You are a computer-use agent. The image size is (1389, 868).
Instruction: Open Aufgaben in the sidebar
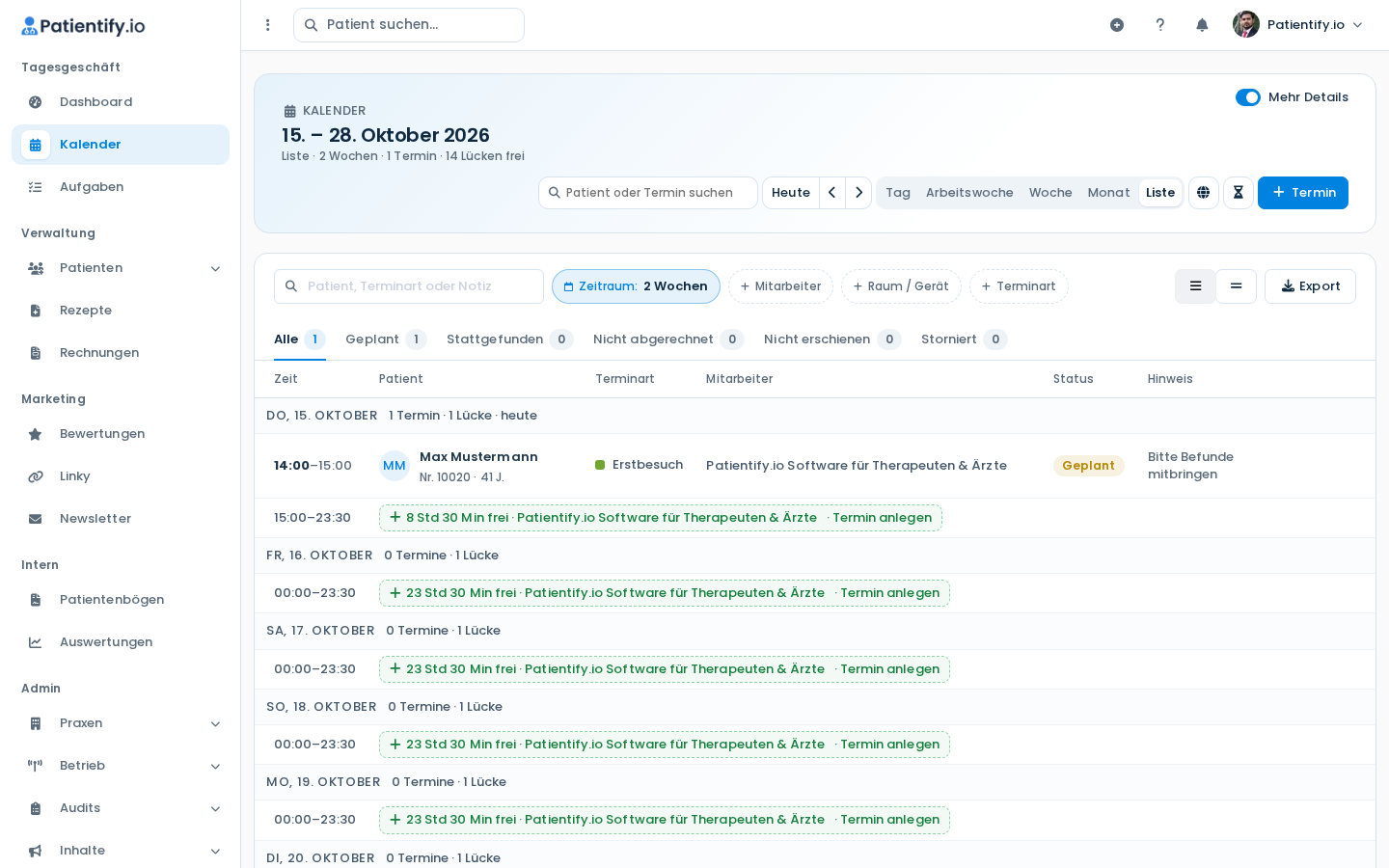(x=121, y=187)
